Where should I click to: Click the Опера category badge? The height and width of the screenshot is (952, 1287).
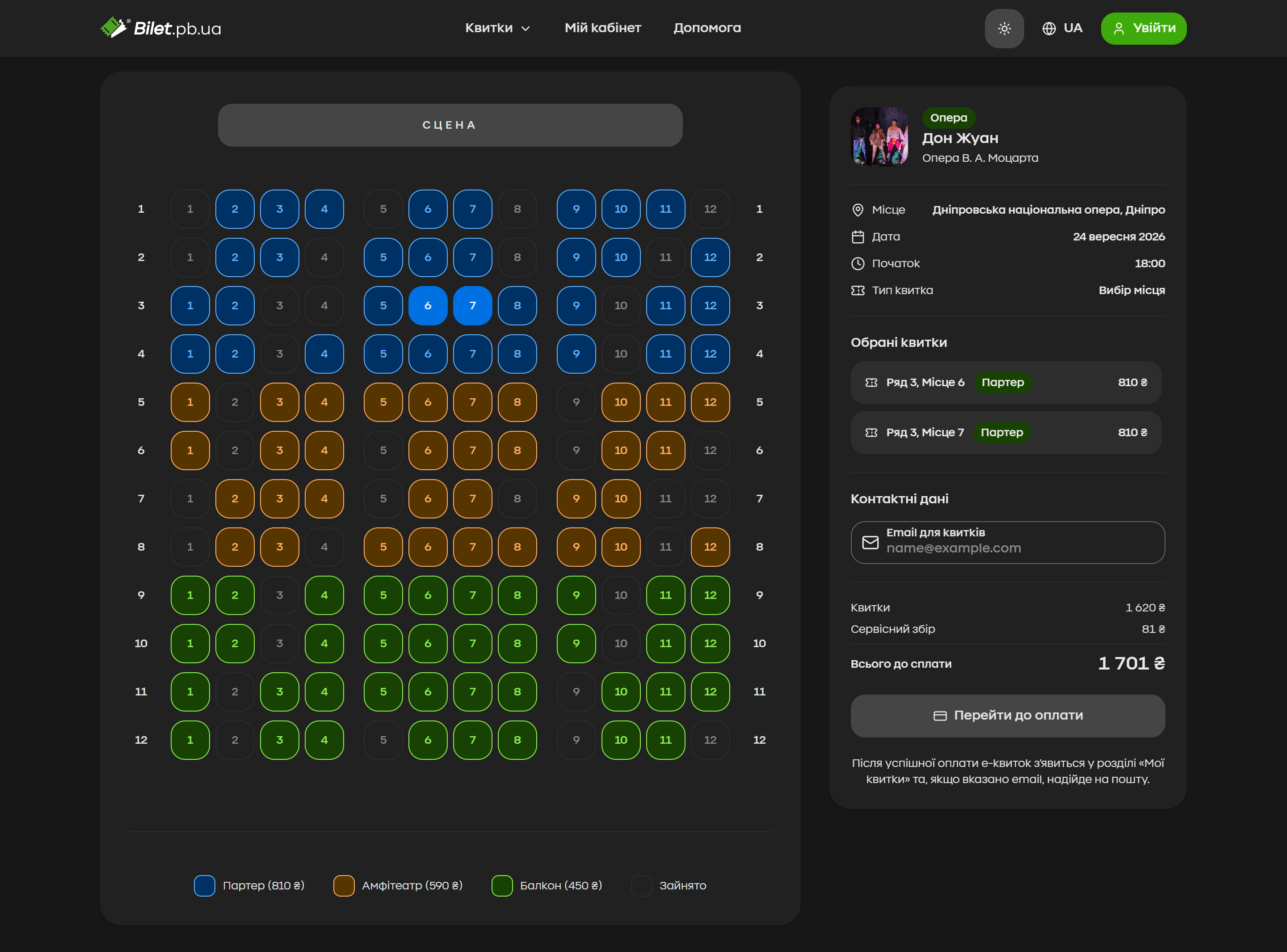point(948,118)
